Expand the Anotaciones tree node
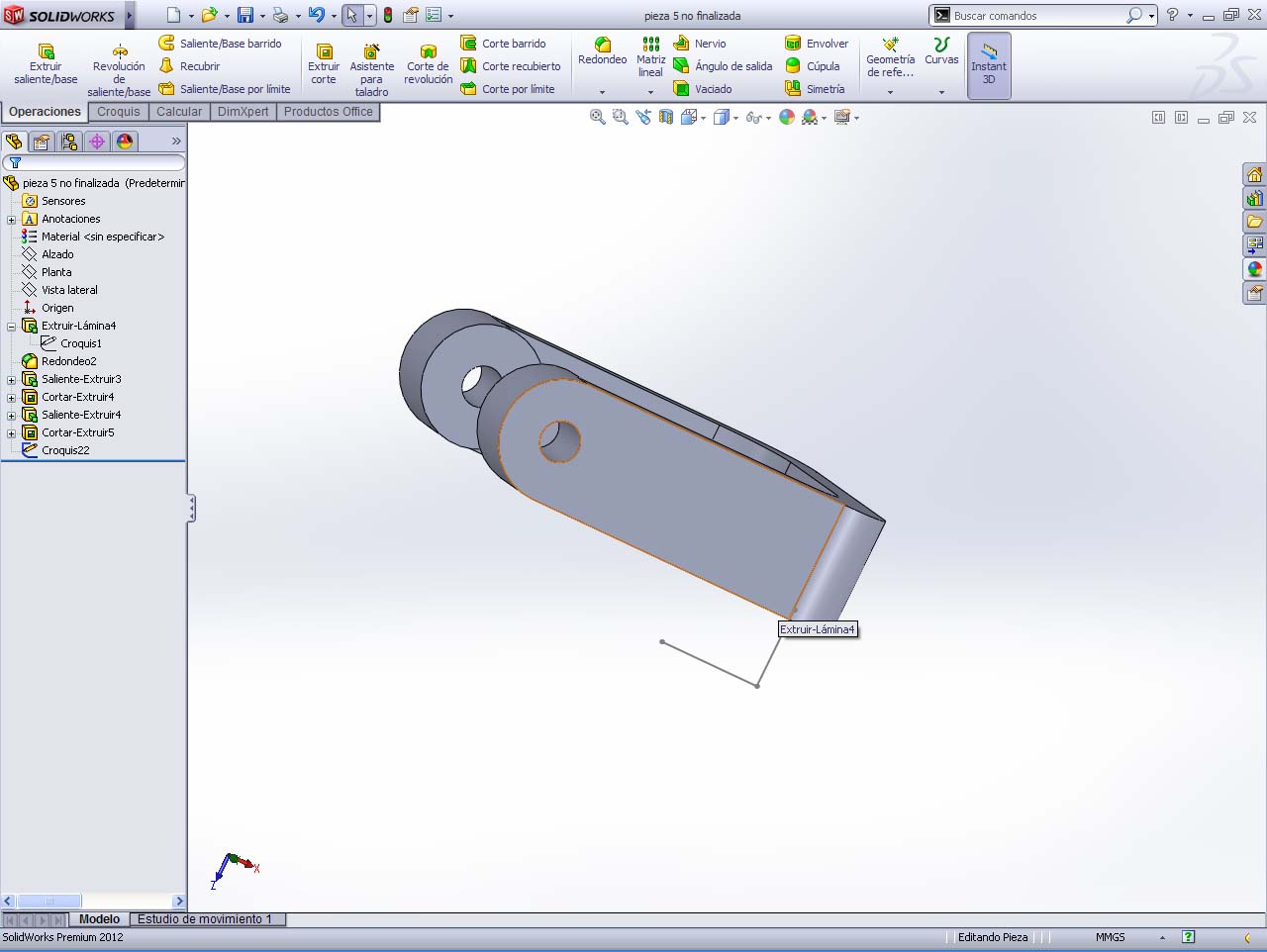1267x952 pixels. click(11, 220)
